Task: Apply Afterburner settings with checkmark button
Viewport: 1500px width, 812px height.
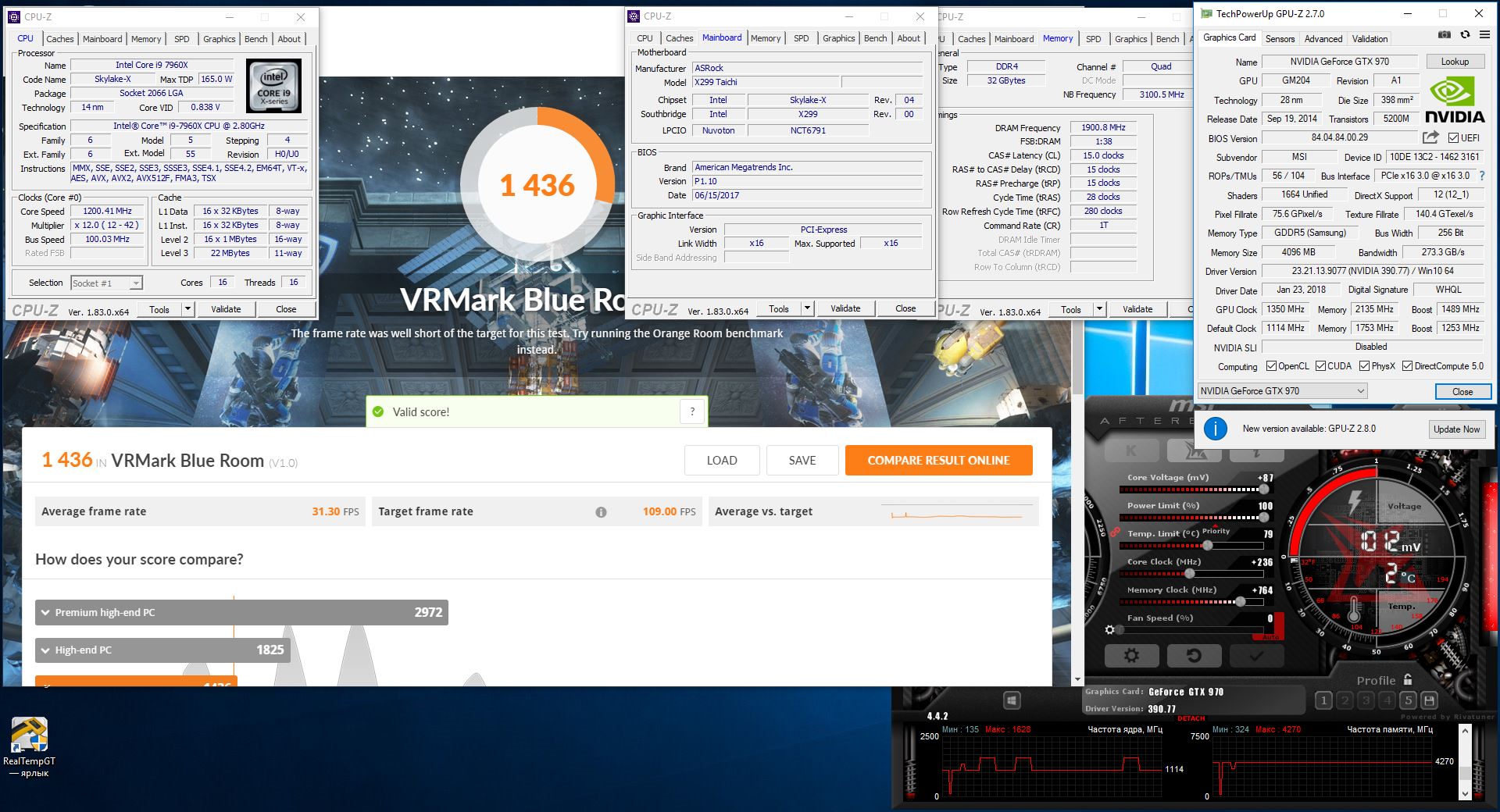Action: [x=1256, y=655]
